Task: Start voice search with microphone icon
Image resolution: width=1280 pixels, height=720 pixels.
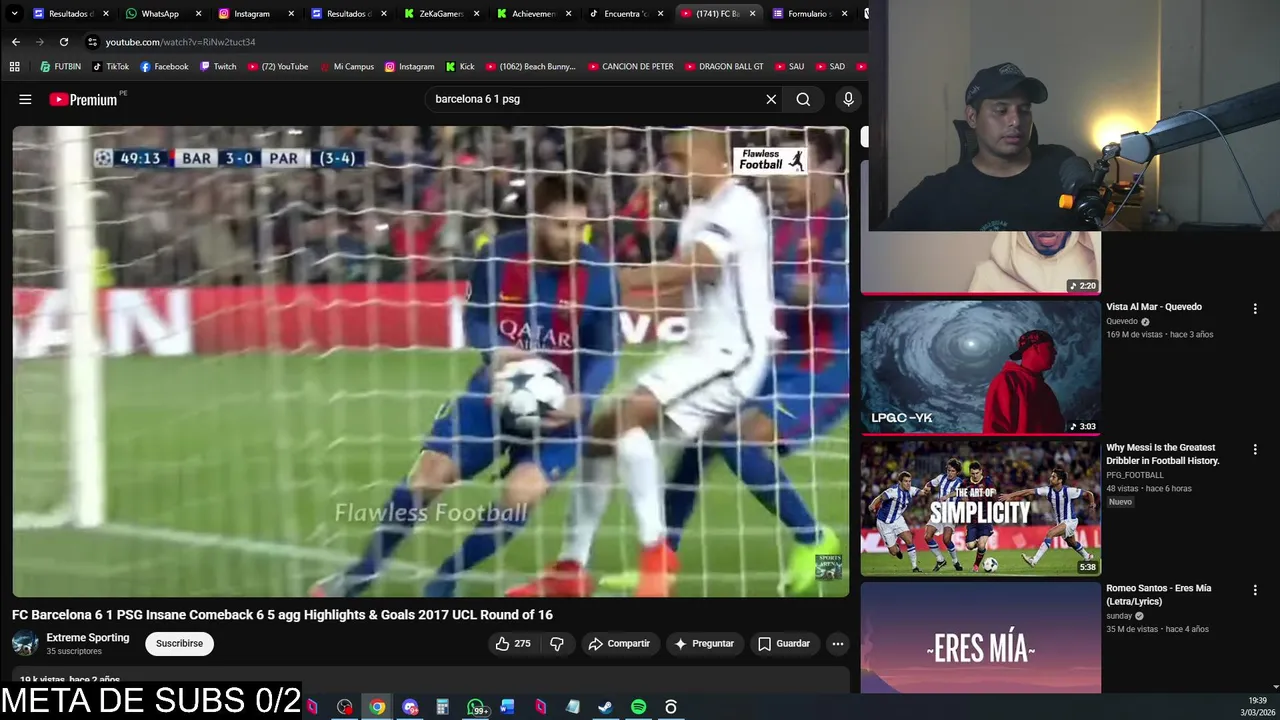Action: click(848, 99)
